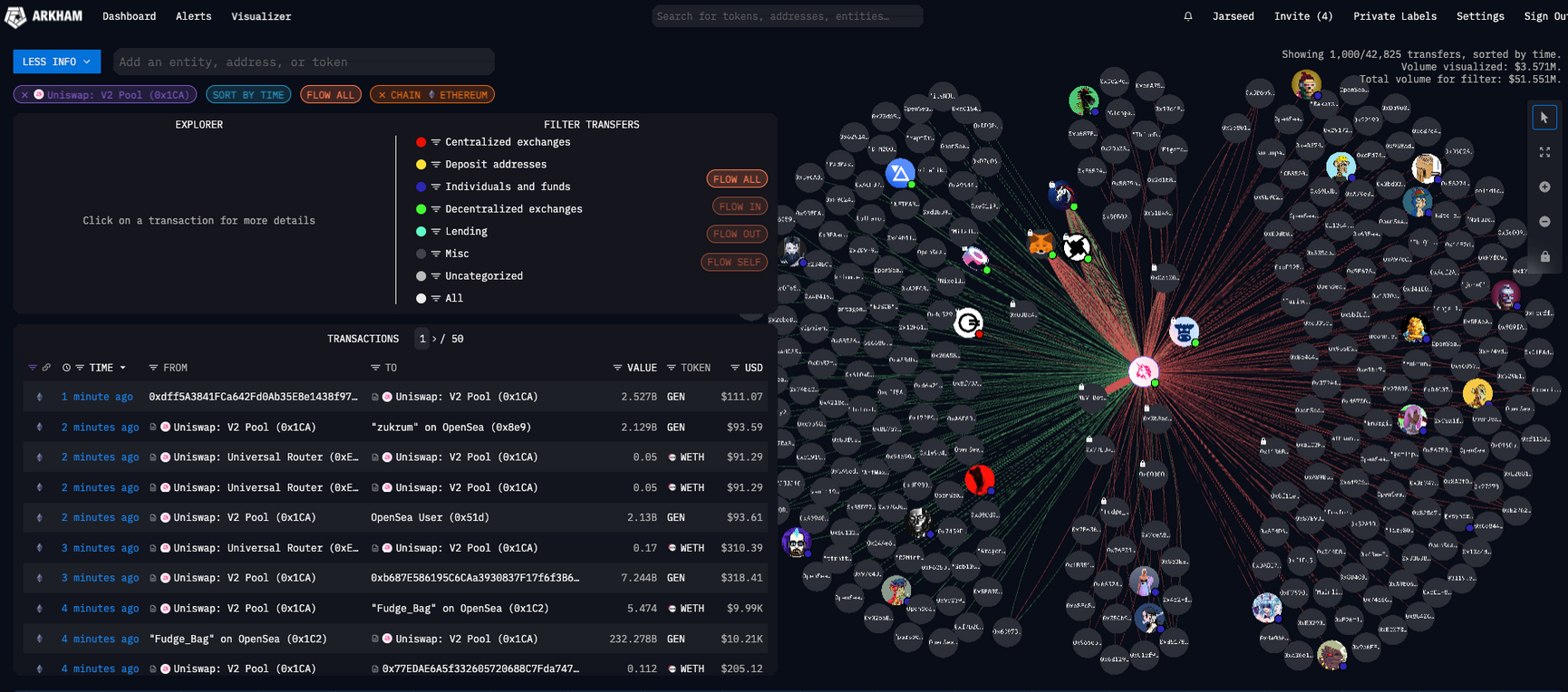The width and height of the screenshot is (1568, 692).
Task: Click FLOW ALL button in filter panel
Action: [737, 179]
